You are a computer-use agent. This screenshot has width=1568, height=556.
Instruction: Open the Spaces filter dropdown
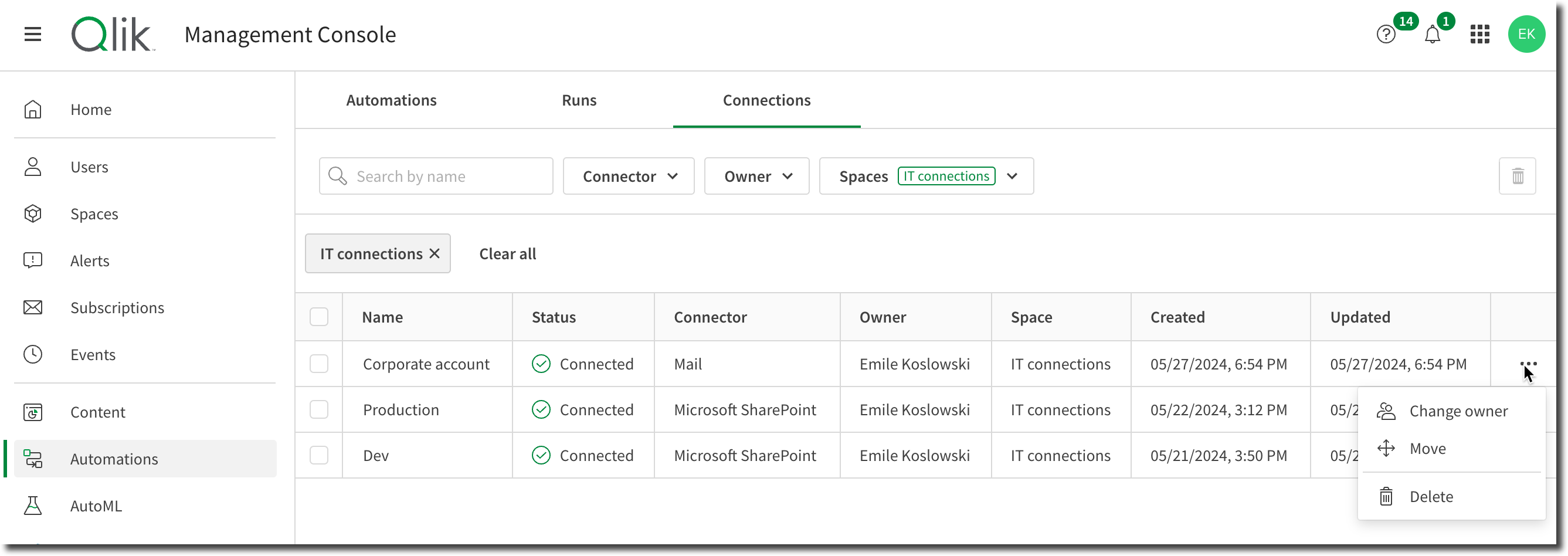926,176
